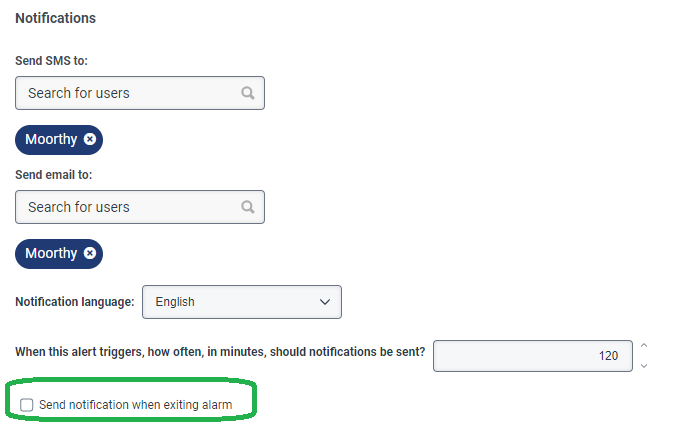The width and height of the screenshot is (684, 423).
Task: Click the Notifications section heading
Action: [55, 18]
